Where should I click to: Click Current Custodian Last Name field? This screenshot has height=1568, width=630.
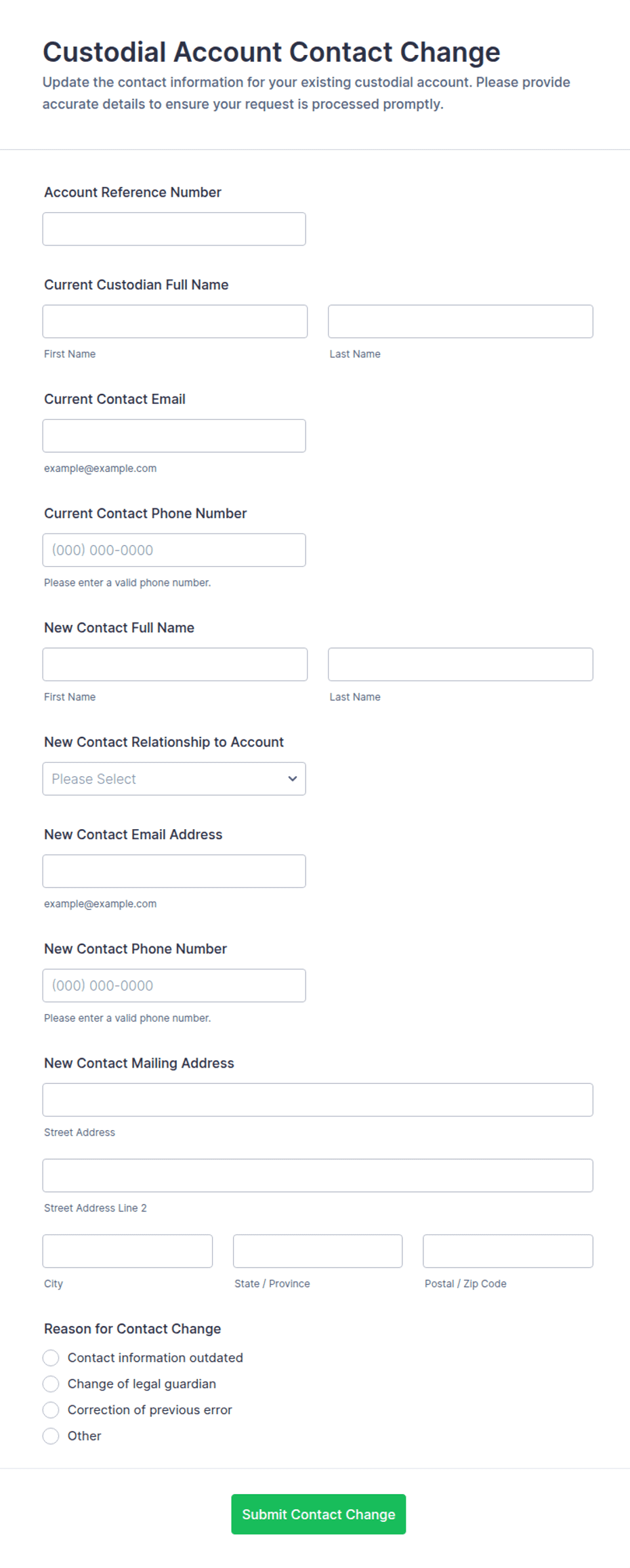point(460,321)
